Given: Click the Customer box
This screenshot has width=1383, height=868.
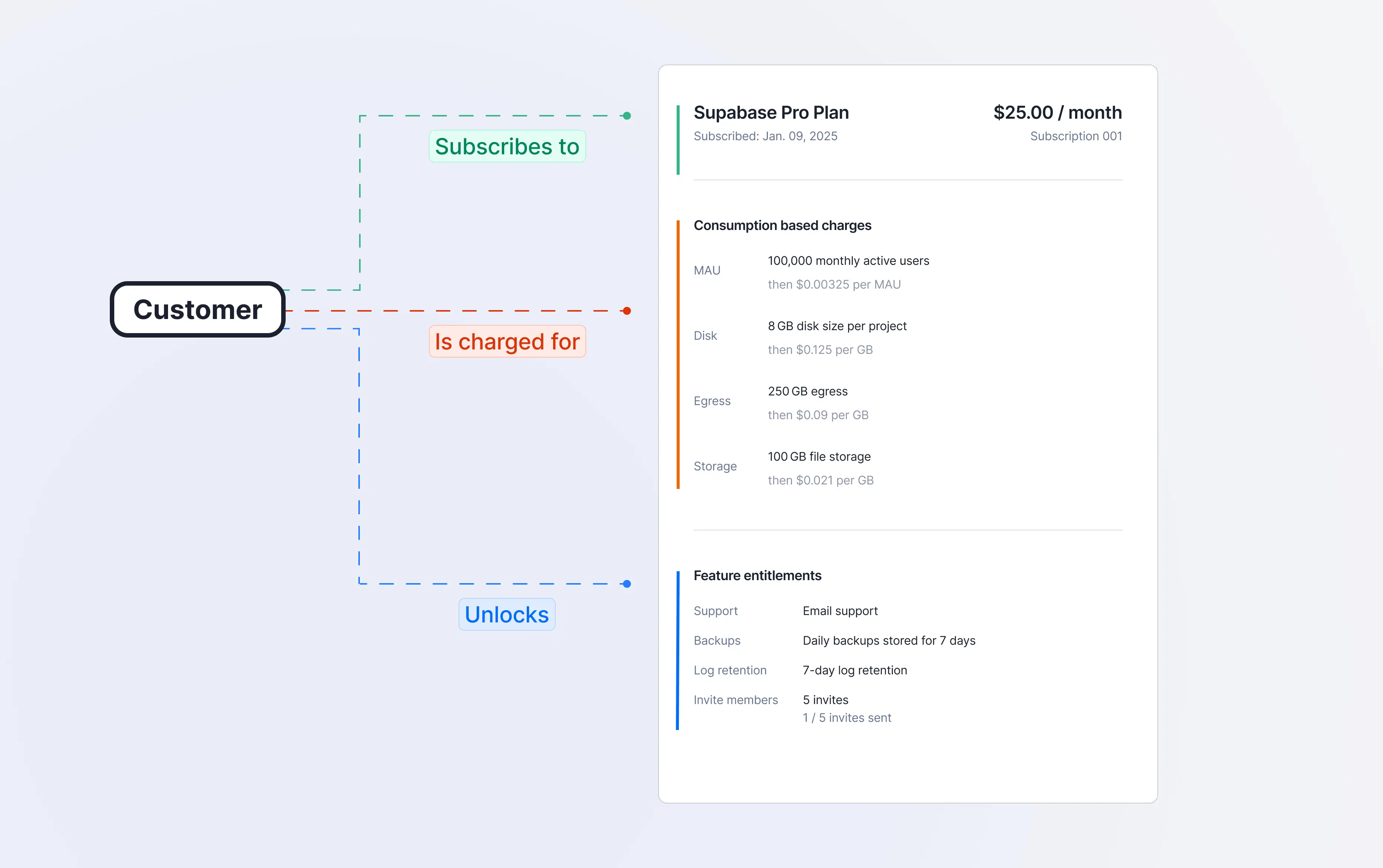Looking at the screenshot, I should pyautogui.click(x=197, y=309).
